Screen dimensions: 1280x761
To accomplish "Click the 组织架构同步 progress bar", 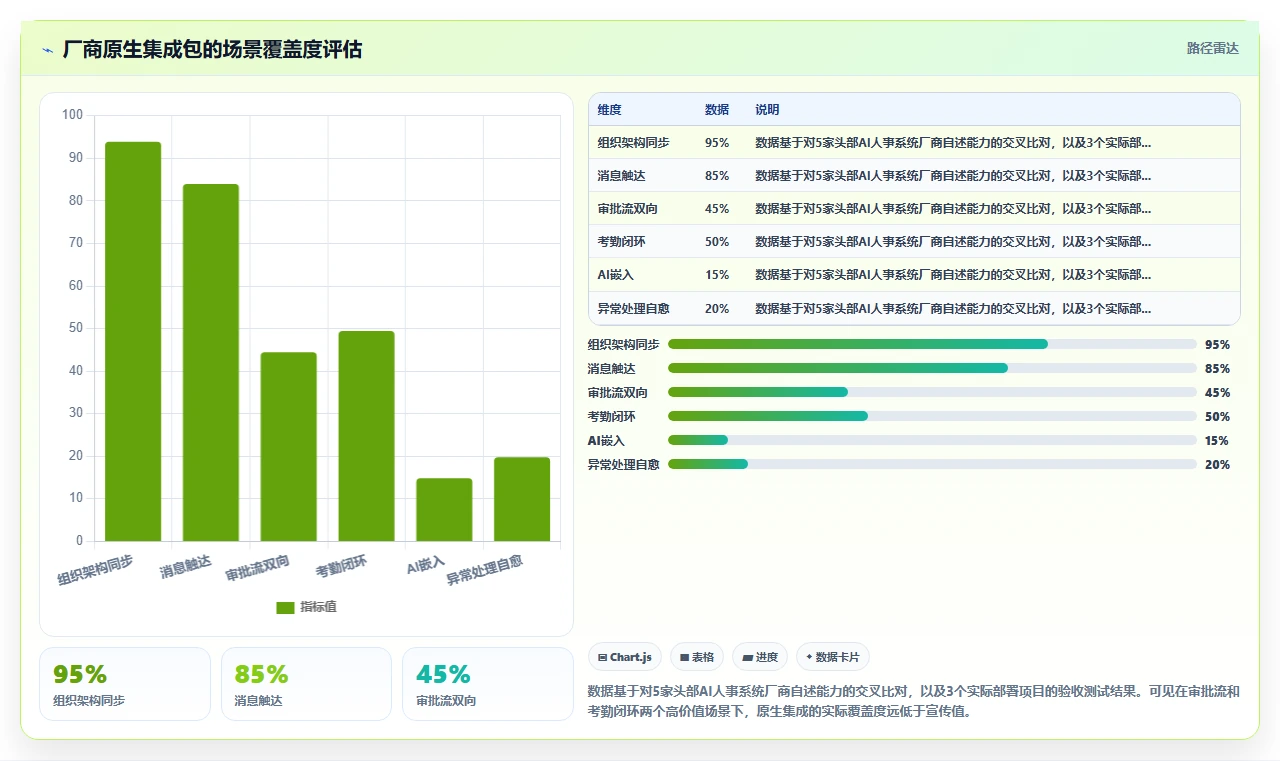I will 932,344.
